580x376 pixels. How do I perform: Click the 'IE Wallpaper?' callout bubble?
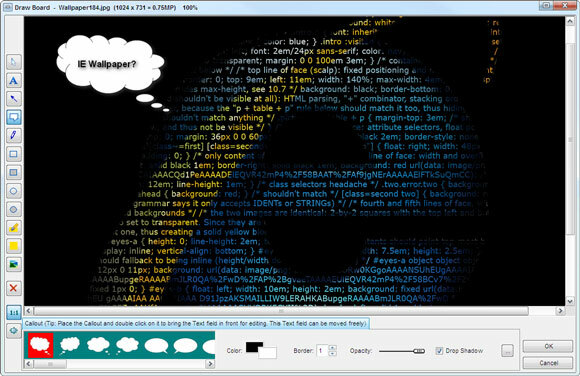pos(110,65)
